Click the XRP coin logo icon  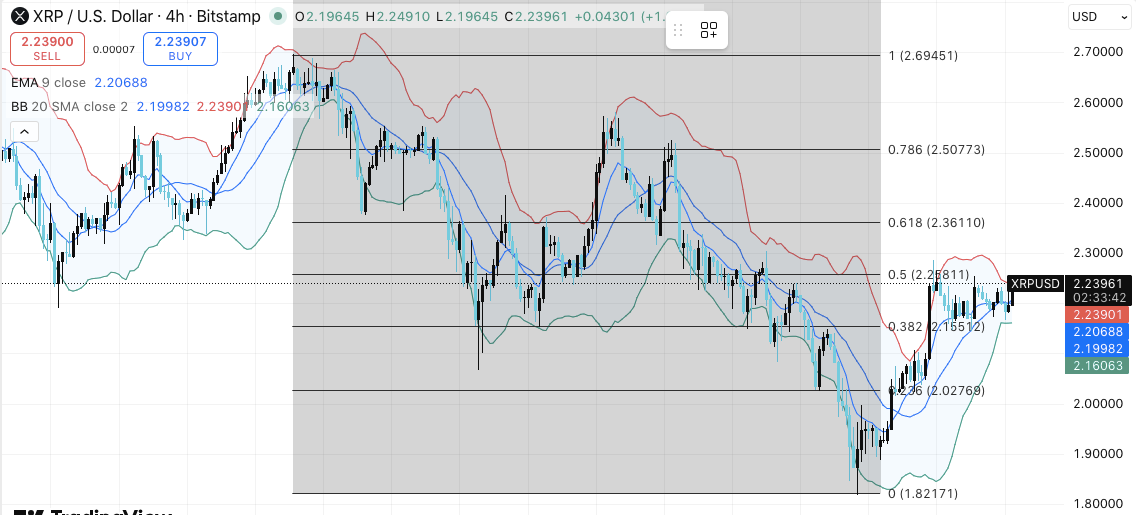point(20,17)
